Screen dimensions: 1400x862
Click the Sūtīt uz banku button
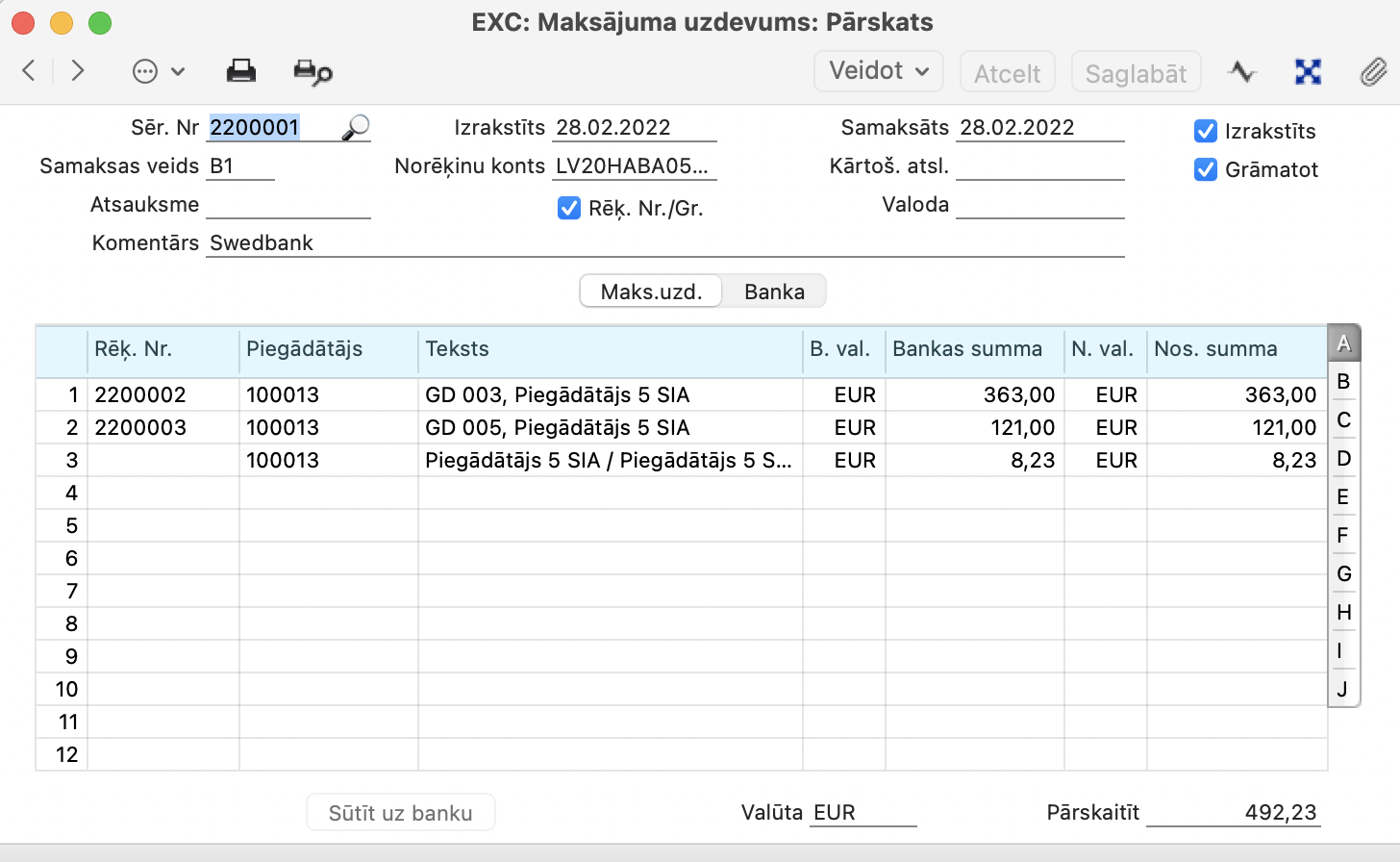tap(400, 813)
